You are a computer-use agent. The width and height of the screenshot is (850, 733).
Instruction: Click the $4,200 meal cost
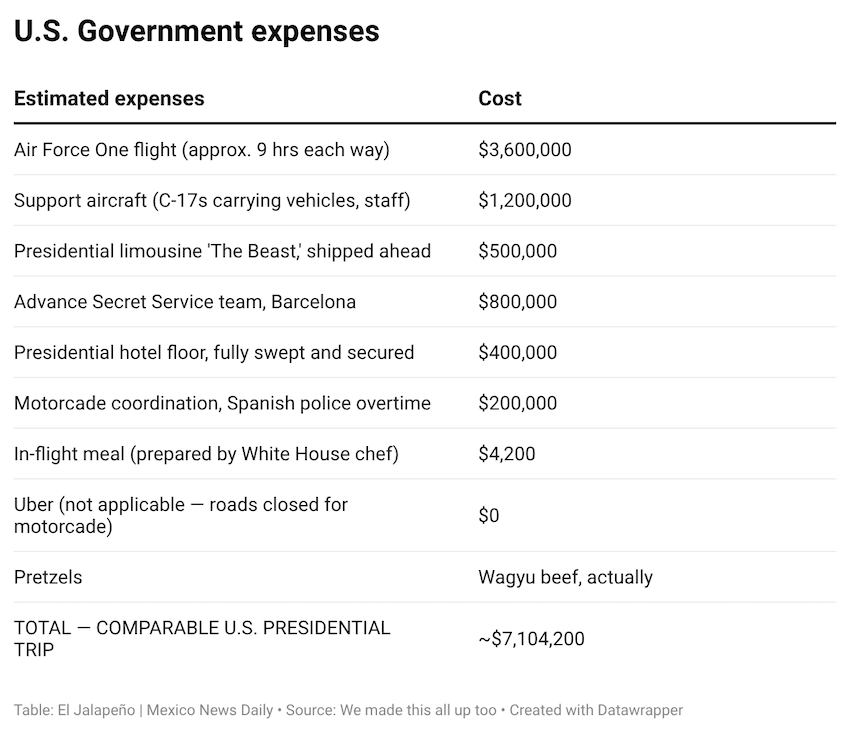coord(507,454)
